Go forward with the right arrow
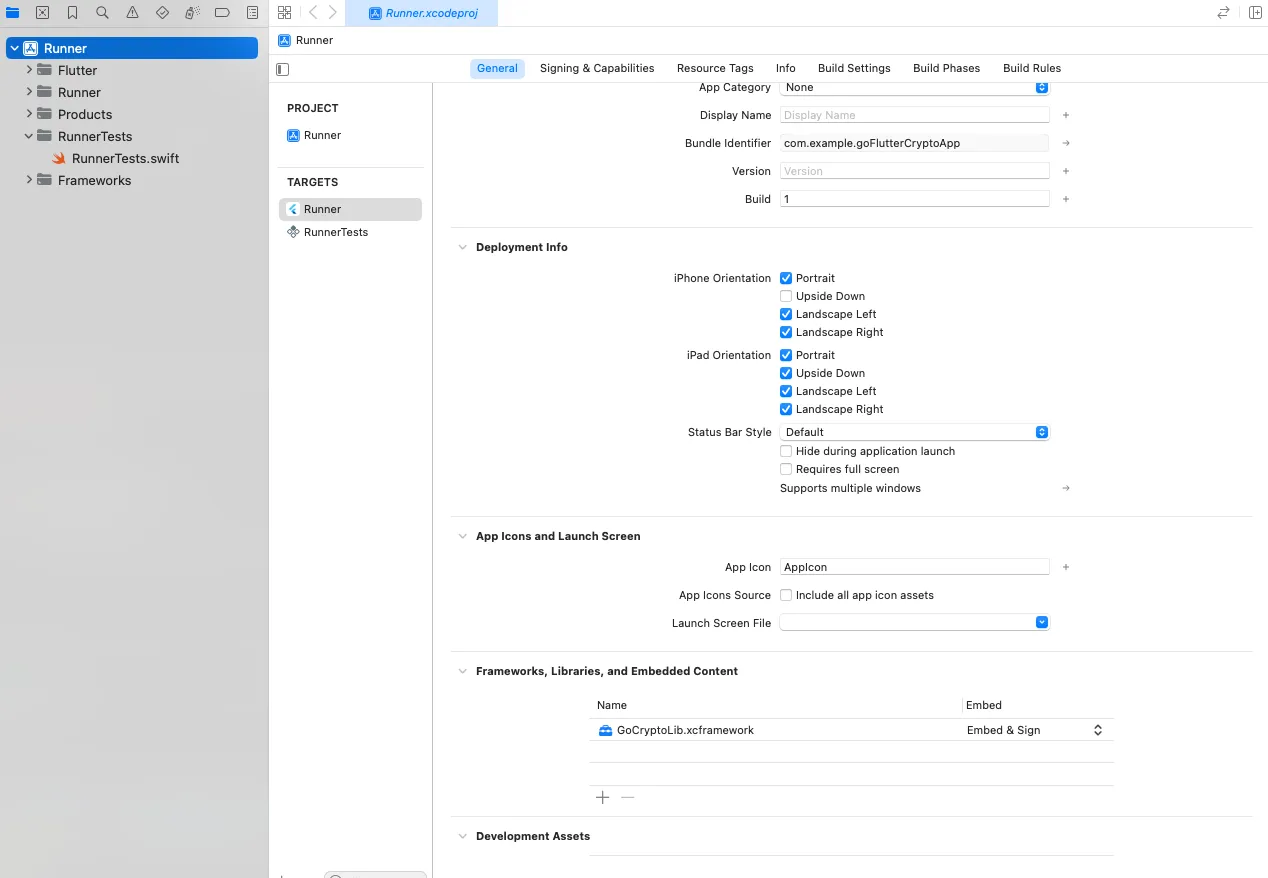Screen dimensions: 1268x878 (333, 13)
